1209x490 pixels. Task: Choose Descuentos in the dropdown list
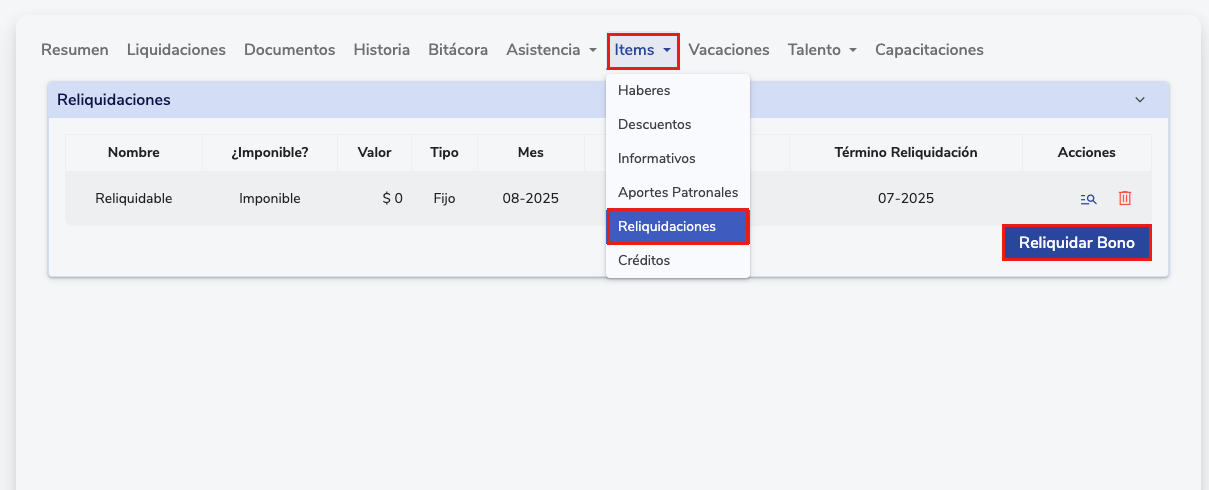(x=654, y=124)
